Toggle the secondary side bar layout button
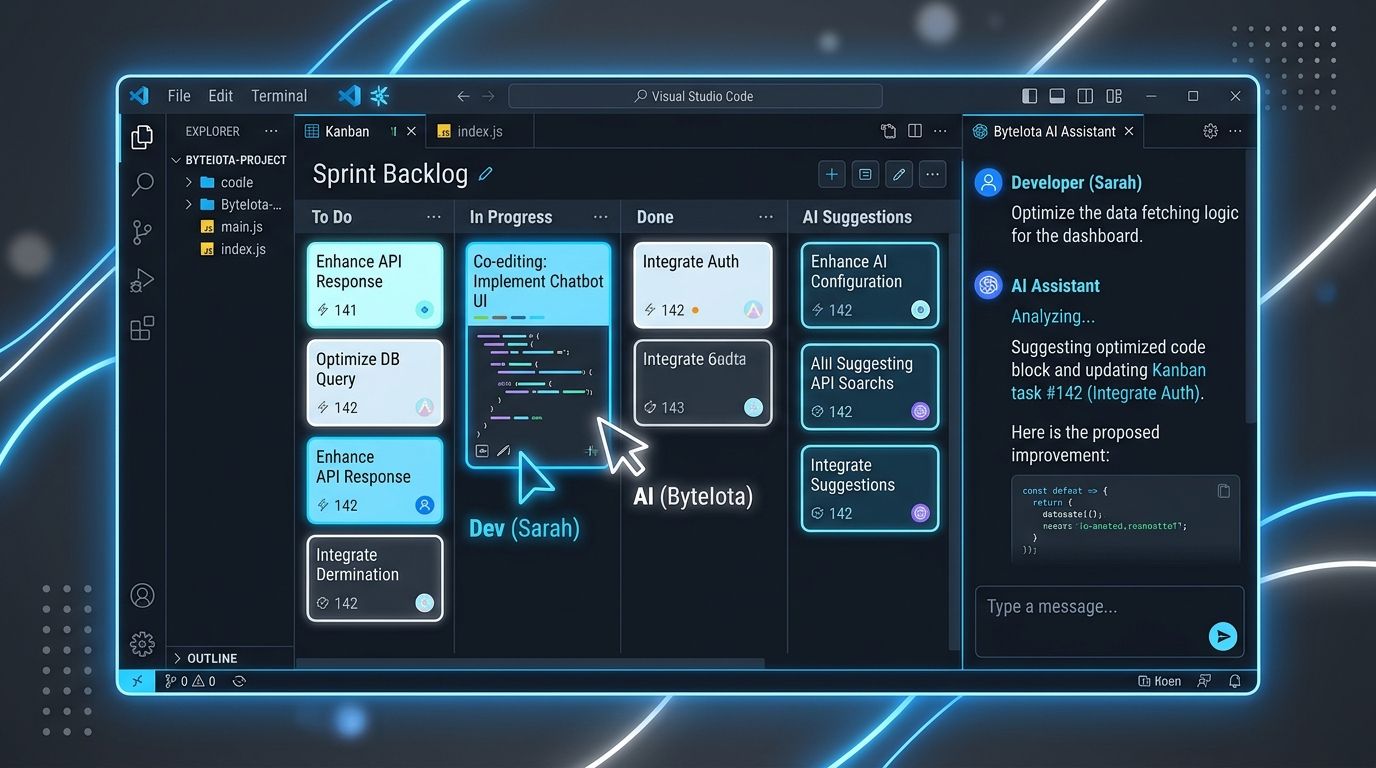This screenshot has height=768, width=1376. tap(1085, 96)
